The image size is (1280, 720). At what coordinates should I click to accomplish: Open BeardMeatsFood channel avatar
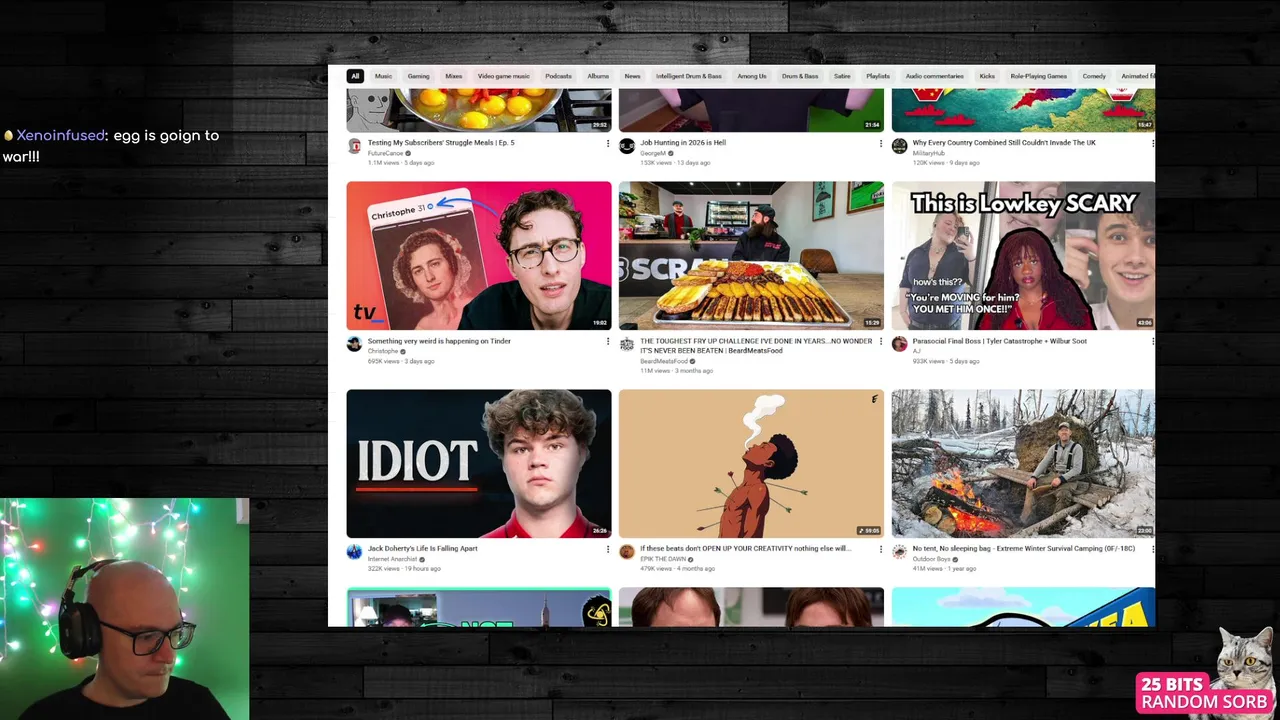coord(626,344)
